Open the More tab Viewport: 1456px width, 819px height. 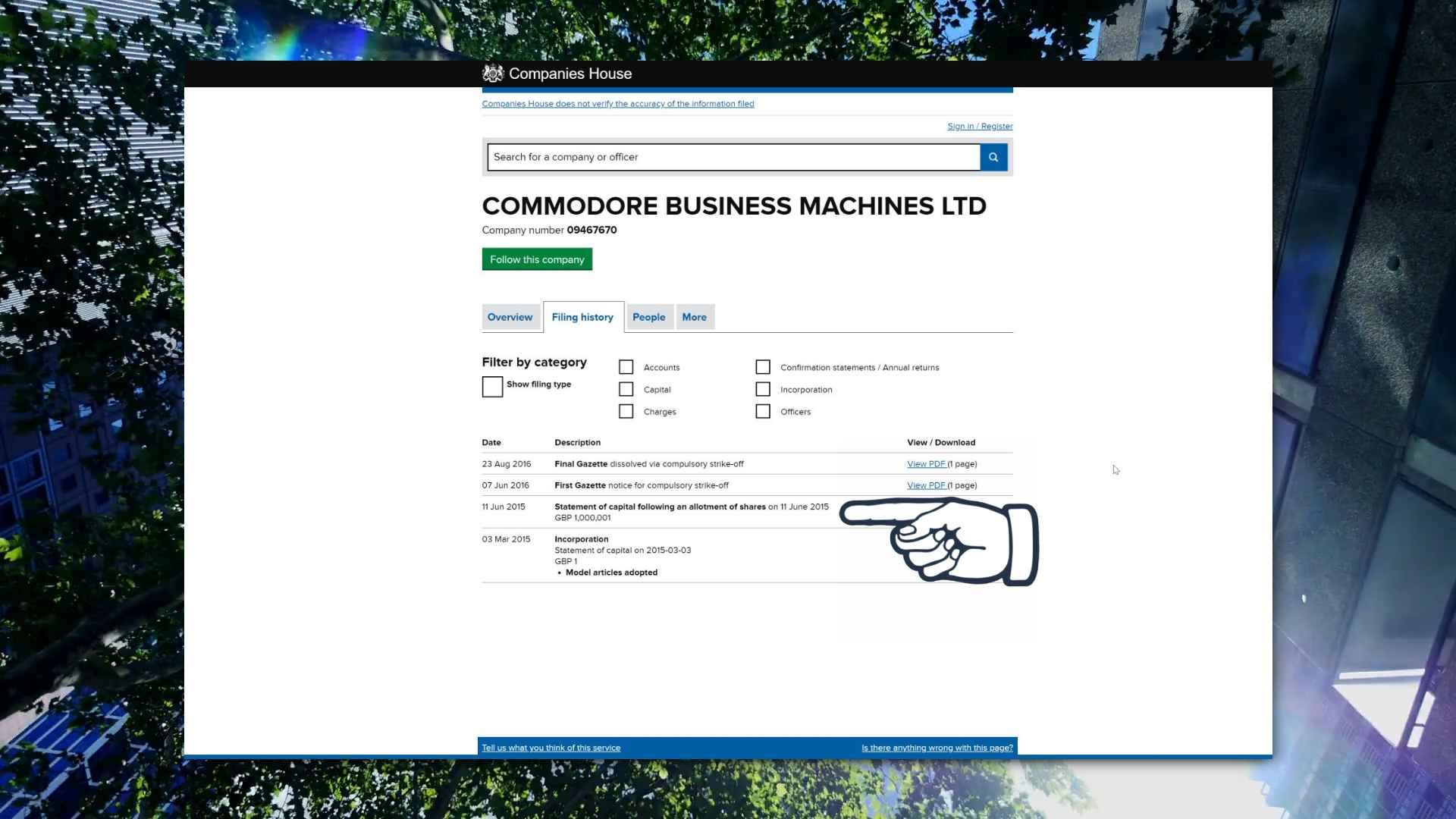[695, 317]
